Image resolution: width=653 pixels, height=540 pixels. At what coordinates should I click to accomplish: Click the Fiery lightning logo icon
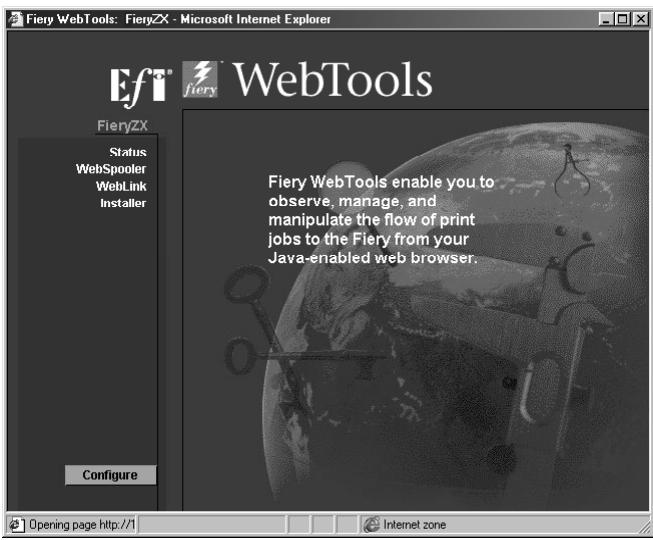(x=200, y=79)
